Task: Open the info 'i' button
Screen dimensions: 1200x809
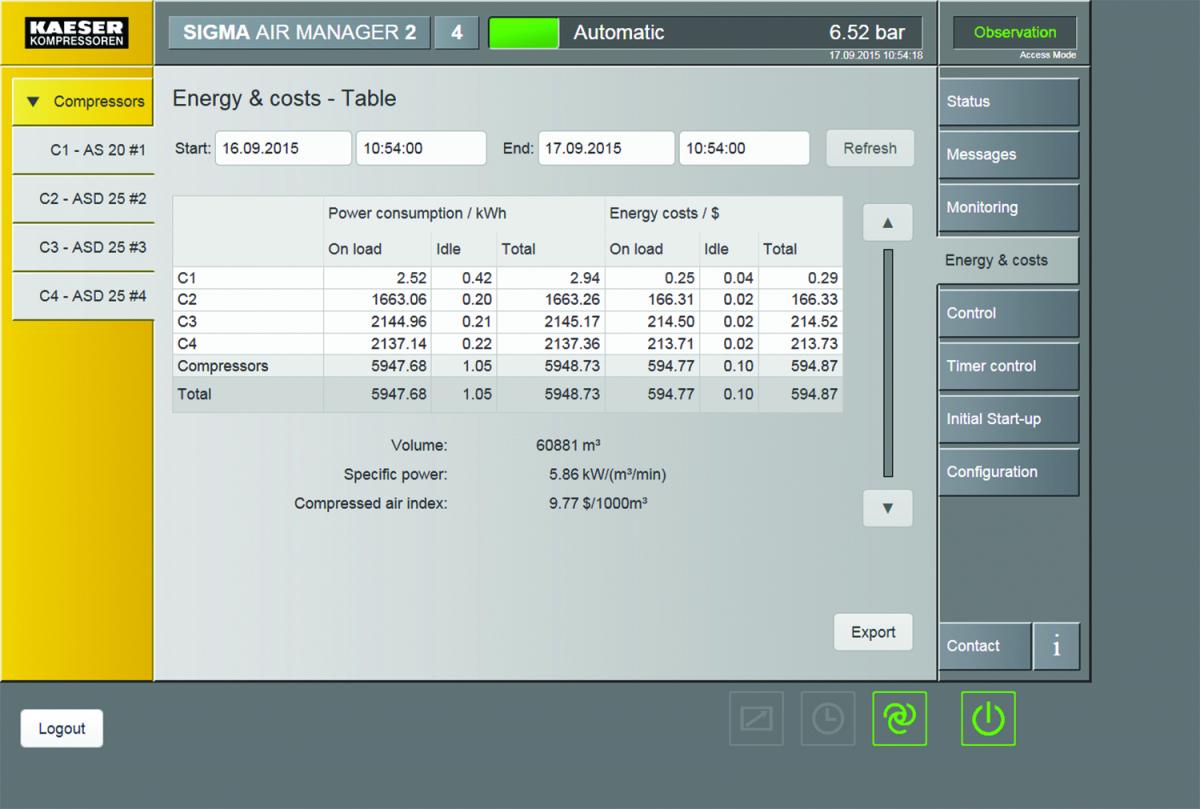Action: tap(1056, 646)
